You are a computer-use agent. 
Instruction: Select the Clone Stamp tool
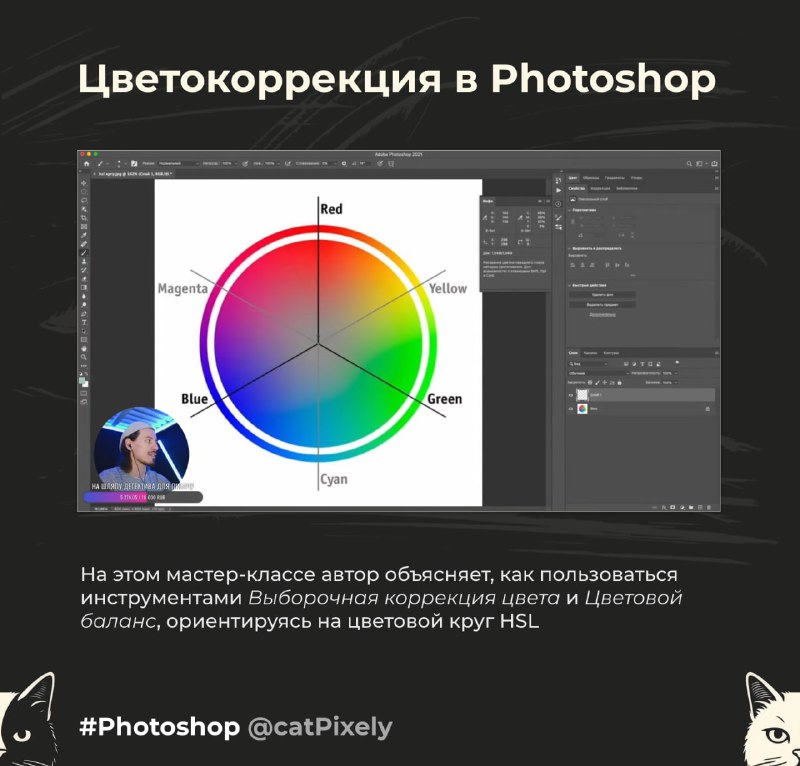click(84, 261)
